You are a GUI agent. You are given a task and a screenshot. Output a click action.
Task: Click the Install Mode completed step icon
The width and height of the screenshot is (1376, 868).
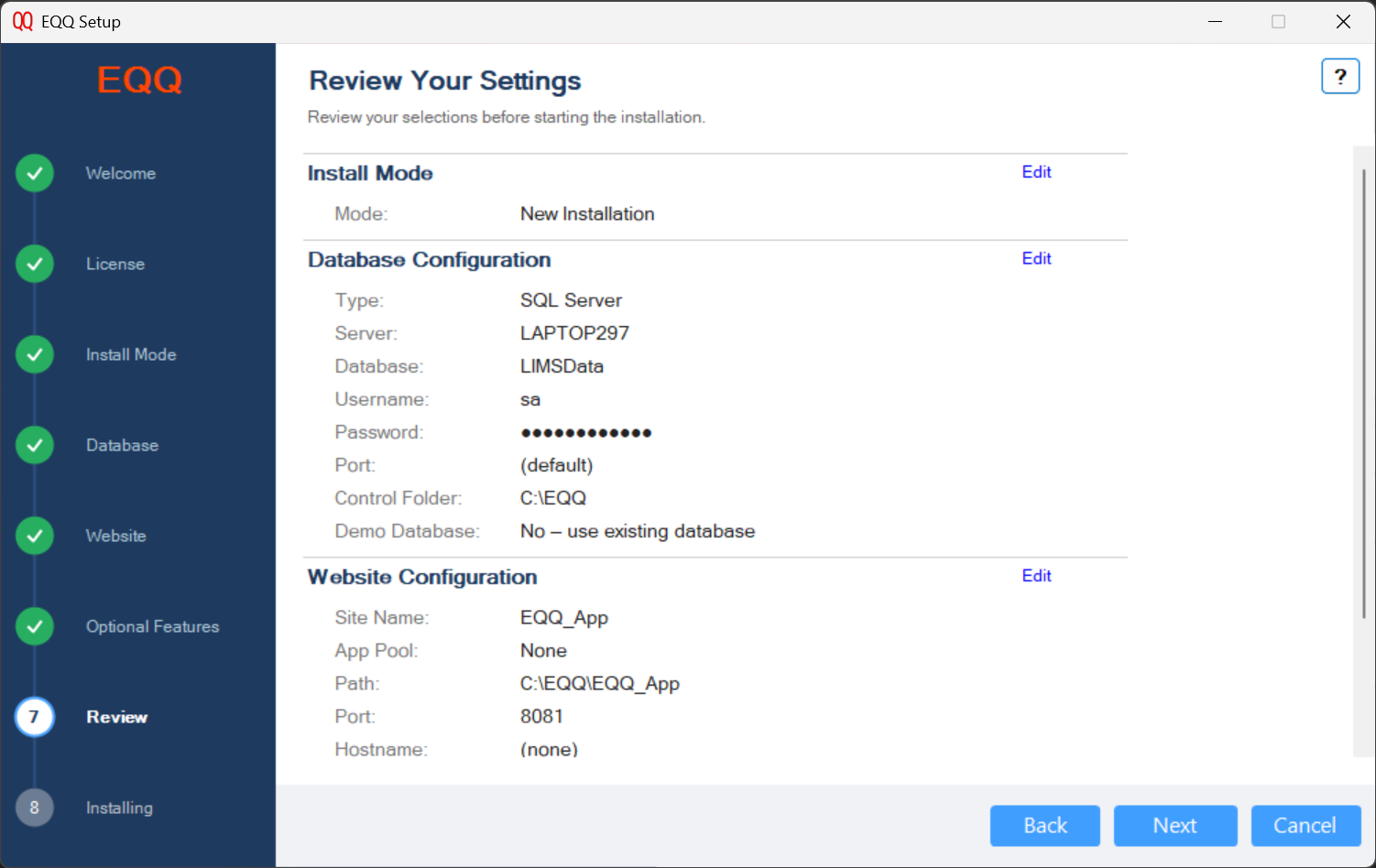pyautogui.click(x=34, y=354)
